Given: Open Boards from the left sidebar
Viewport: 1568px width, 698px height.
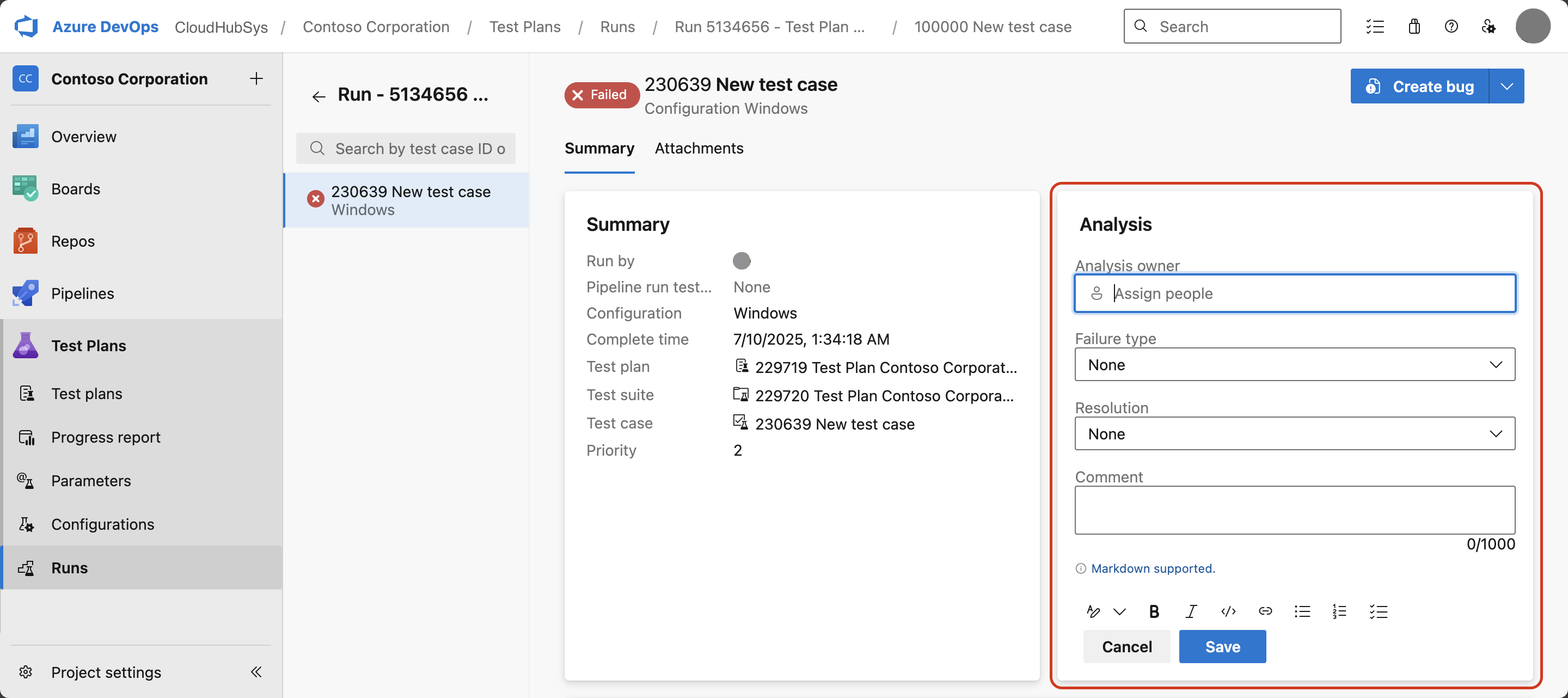Looking at the screenshot, I should coord(76,188).
